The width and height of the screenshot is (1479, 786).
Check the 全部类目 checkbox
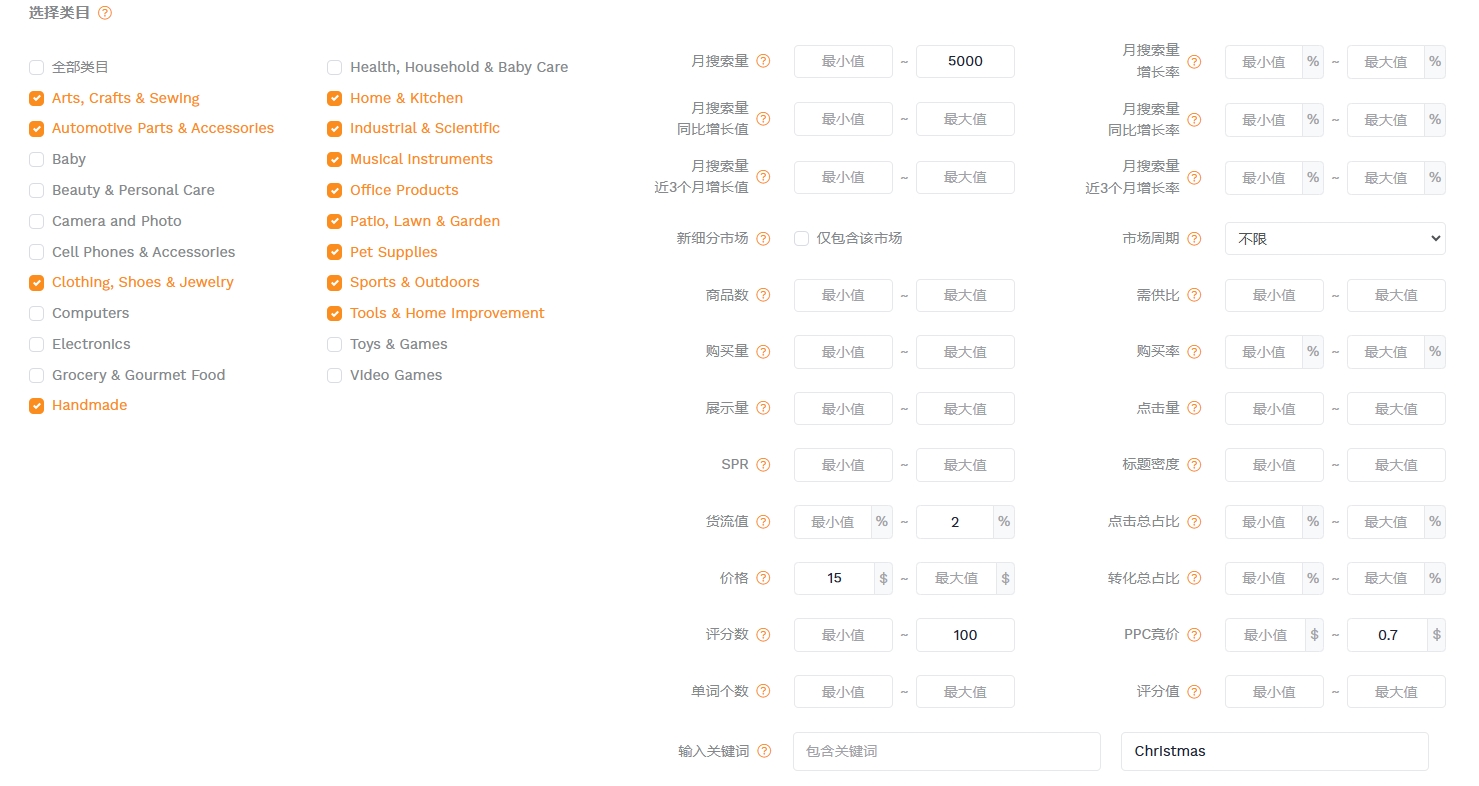click(37, 67)
